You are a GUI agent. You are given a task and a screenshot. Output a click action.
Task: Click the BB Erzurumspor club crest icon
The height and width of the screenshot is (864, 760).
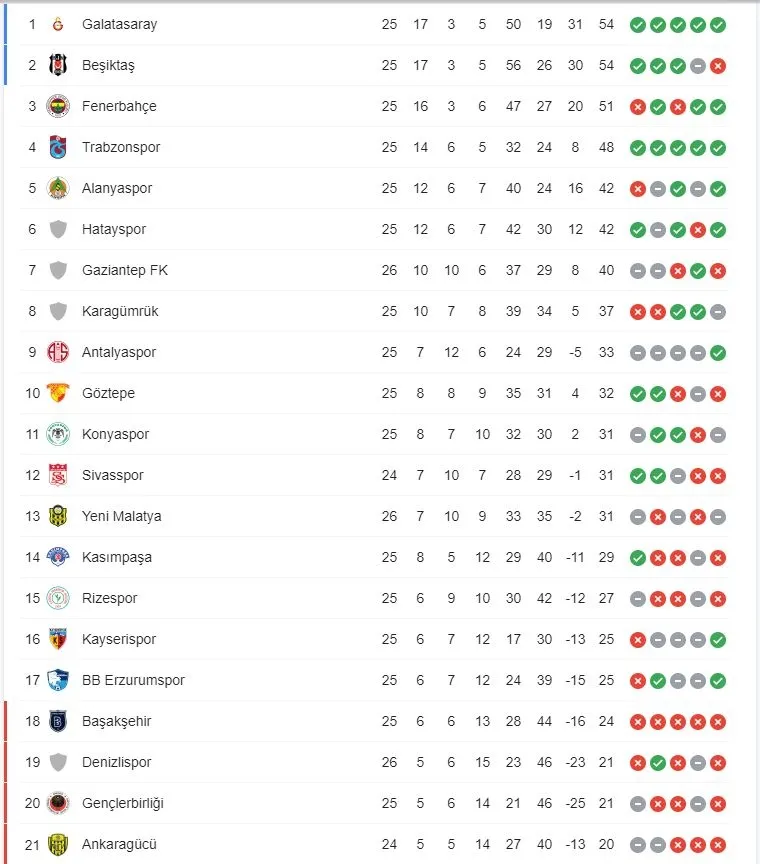click(x=58, y=680)
